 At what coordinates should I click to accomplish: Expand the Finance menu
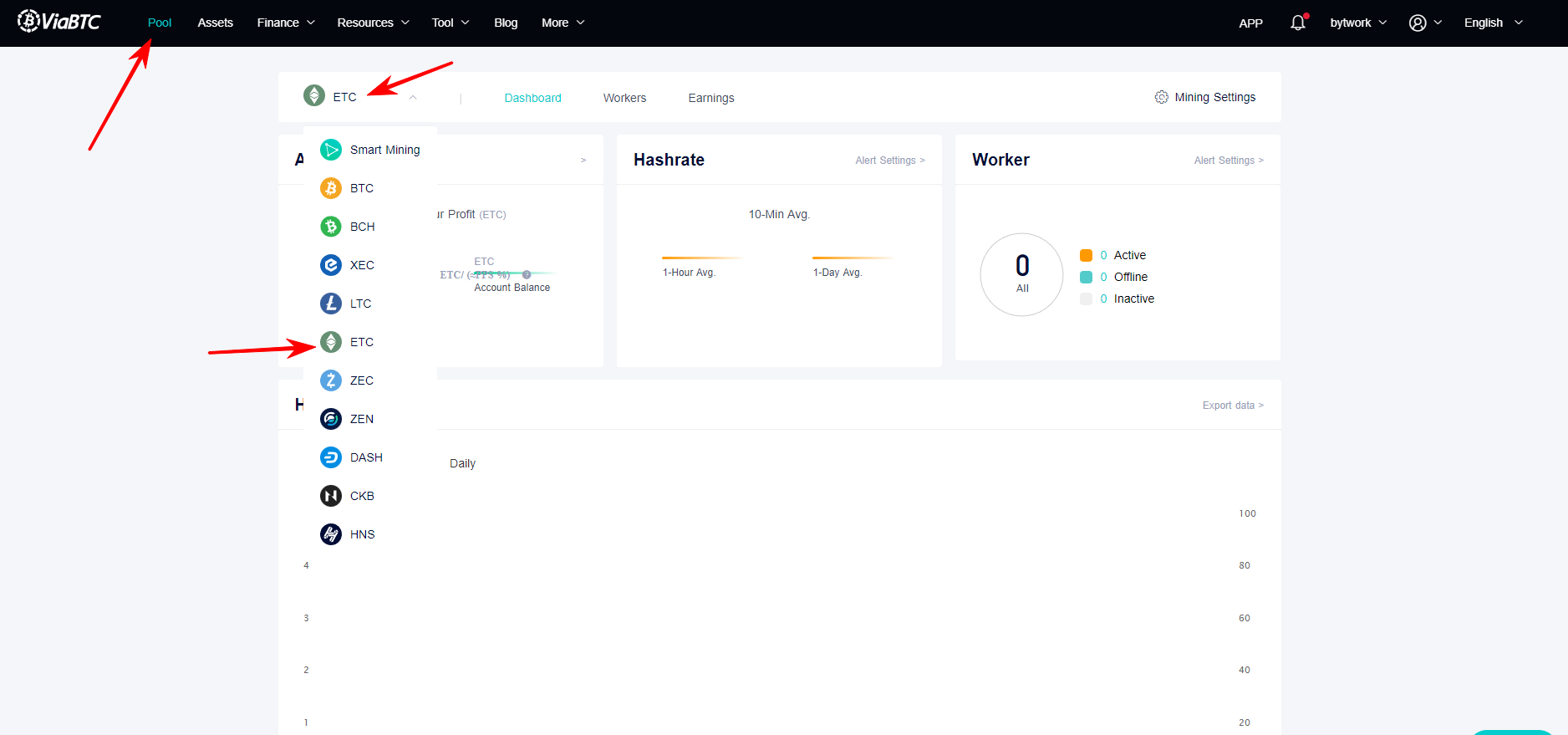point(286,23)
